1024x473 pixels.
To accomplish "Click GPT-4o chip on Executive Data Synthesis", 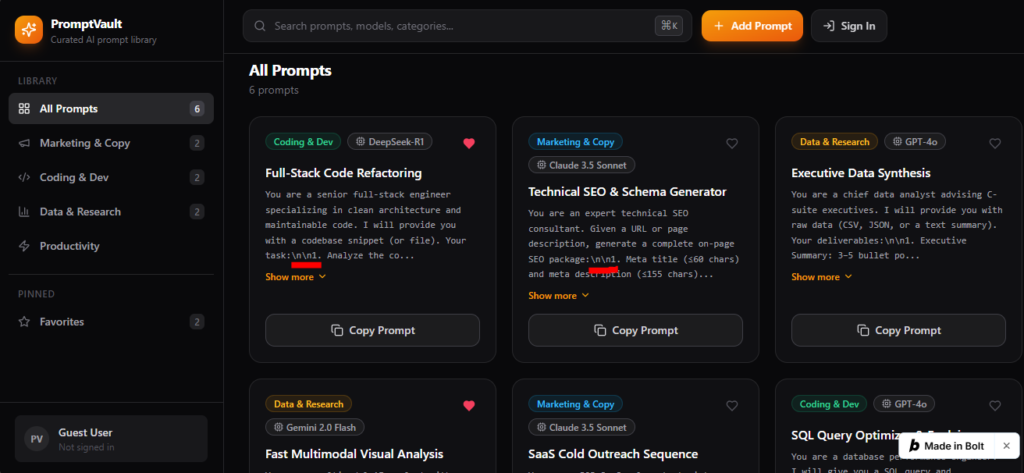I will [915, 142].
